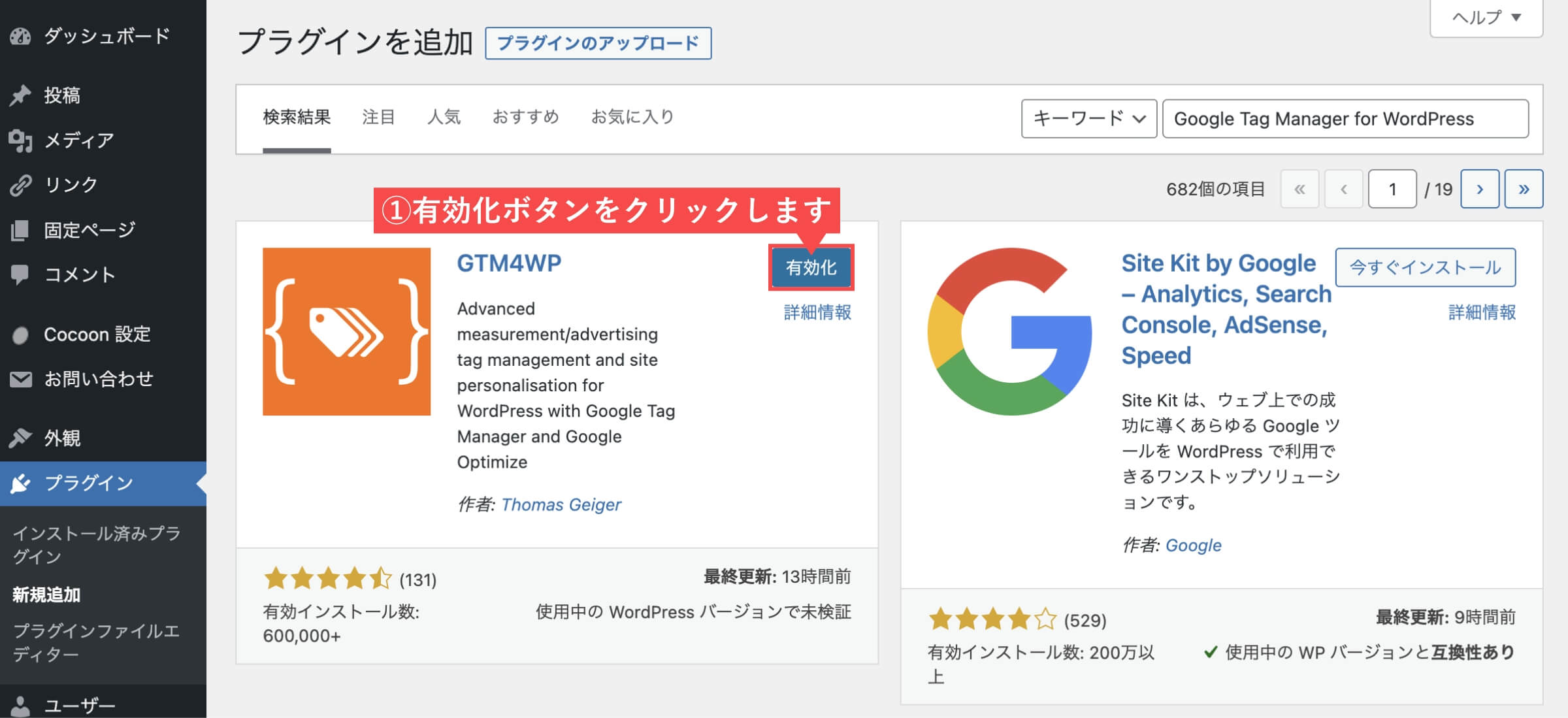Click プラグインのアップロード button

[598, 43]
